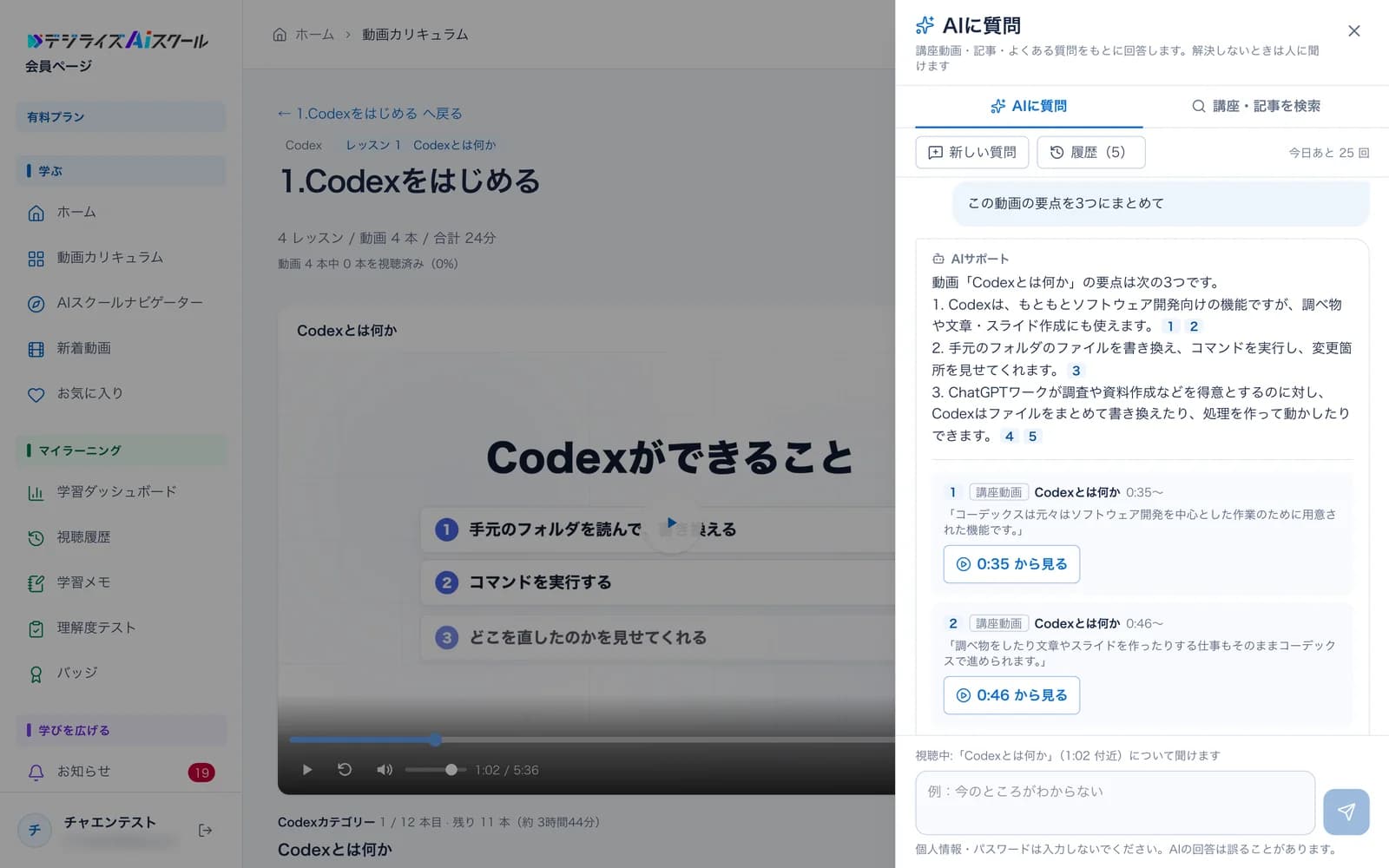The height and width of the screenshot is (868, 1389).
Task: Click citation number 3 in the answer
Action: pyautogui.click(x=1076, y=371)
